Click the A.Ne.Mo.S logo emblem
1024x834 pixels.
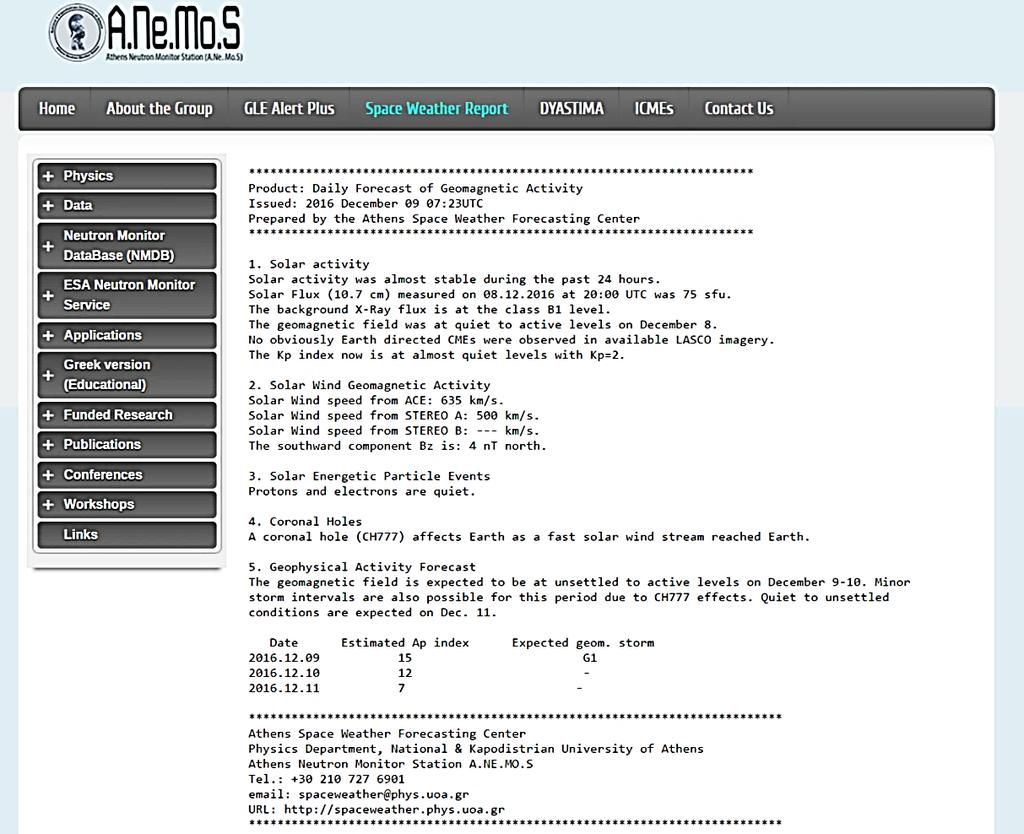pyautogui.click(x=77, y=33)
